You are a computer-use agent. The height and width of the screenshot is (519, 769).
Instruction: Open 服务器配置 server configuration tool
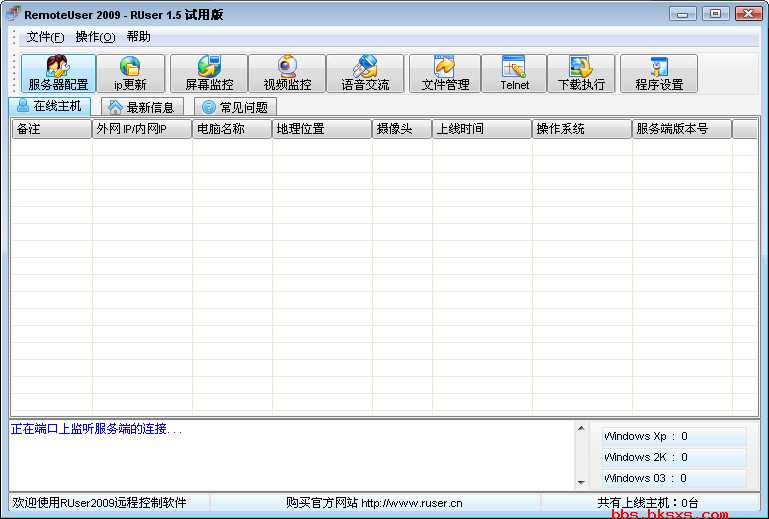point(59,74)
